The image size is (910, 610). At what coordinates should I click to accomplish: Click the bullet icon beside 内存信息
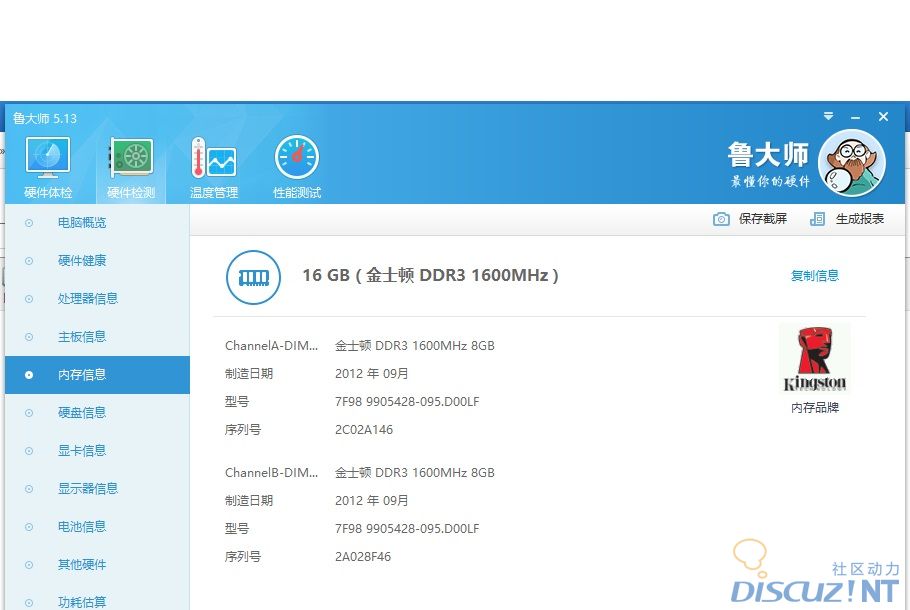(28, 375)
